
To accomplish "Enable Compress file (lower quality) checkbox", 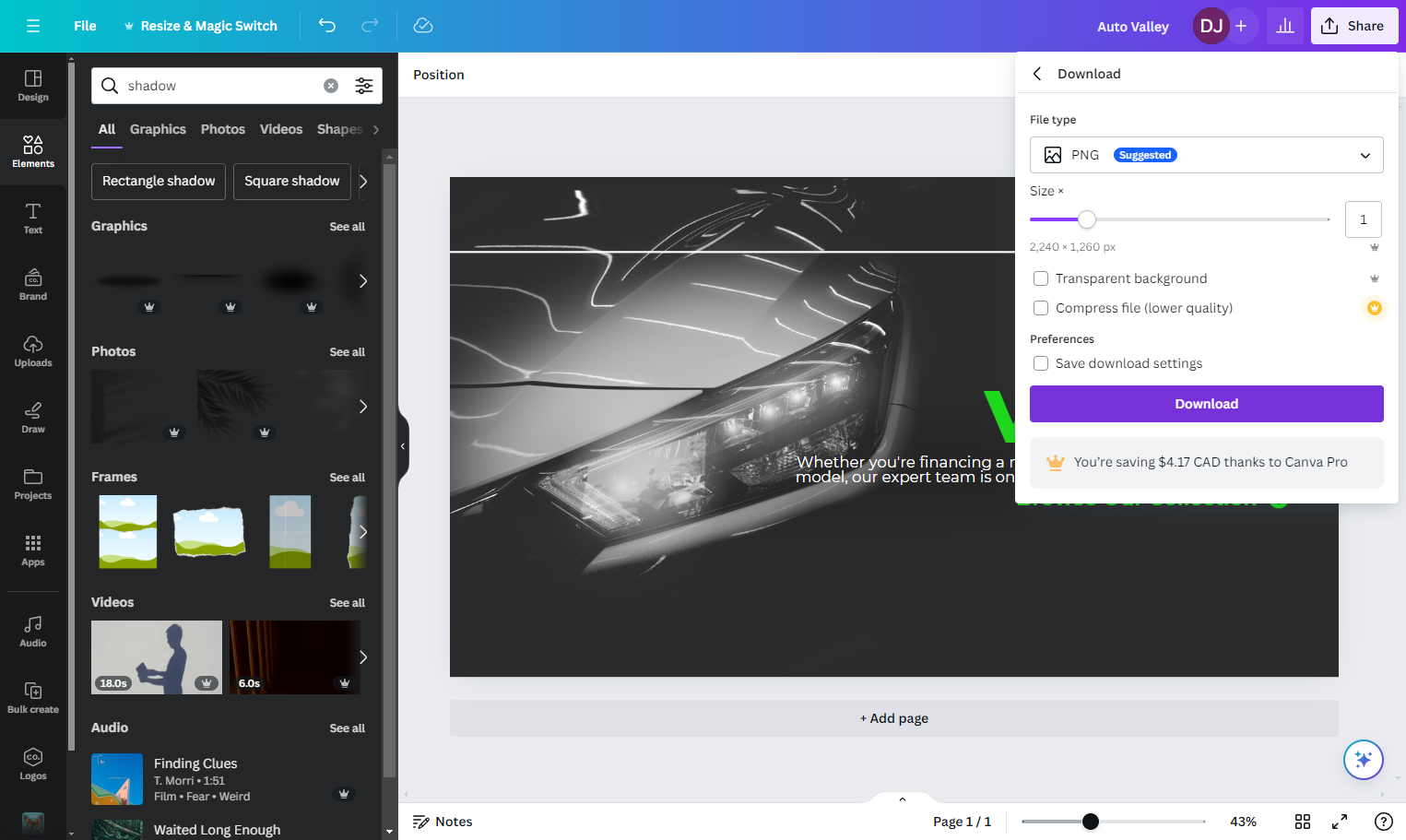I will coord(1041,308).
